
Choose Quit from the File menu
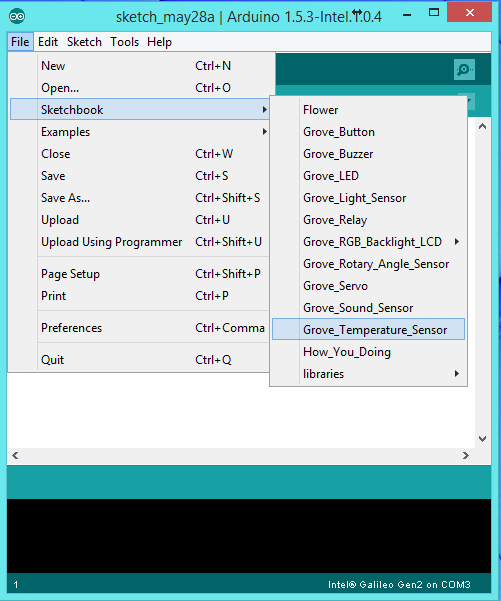[140, 360]
